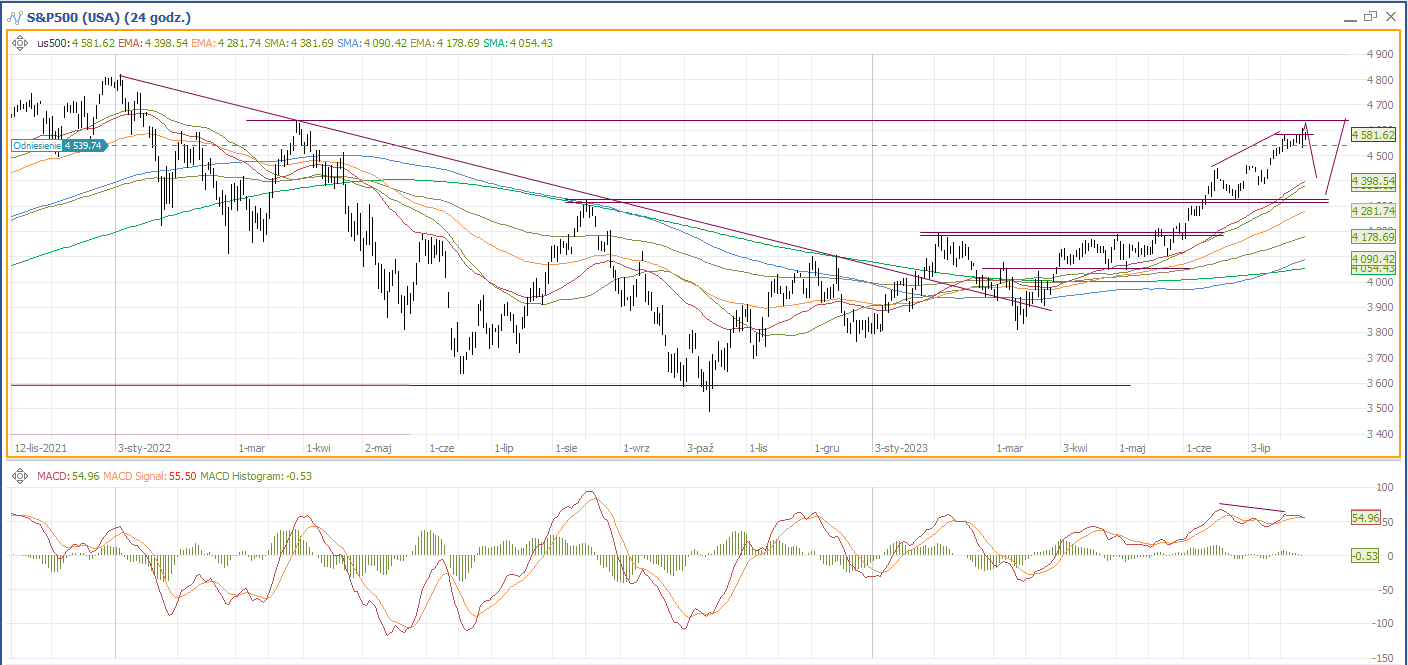Close the S&P500 chart window
Viewport: 1408px width, 665px height.
1391,17
